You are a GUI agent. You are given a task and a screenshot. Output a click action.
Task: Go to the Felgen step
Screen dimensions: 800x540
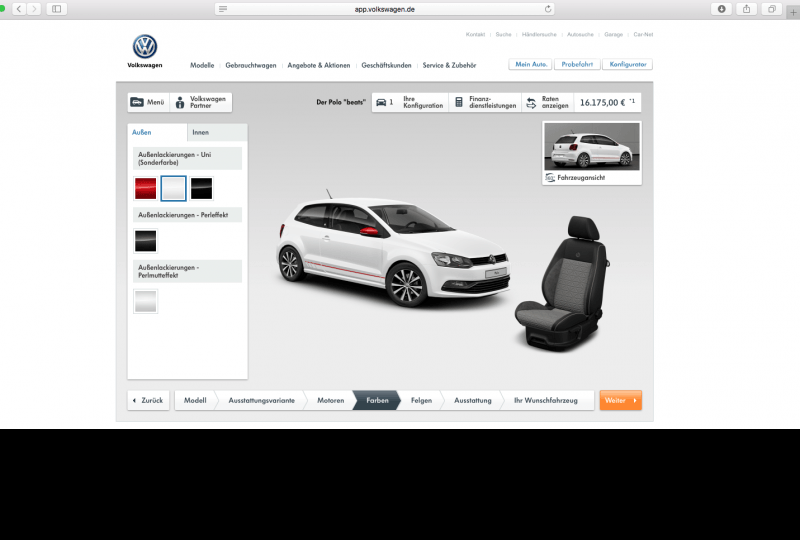pos(421,400)
